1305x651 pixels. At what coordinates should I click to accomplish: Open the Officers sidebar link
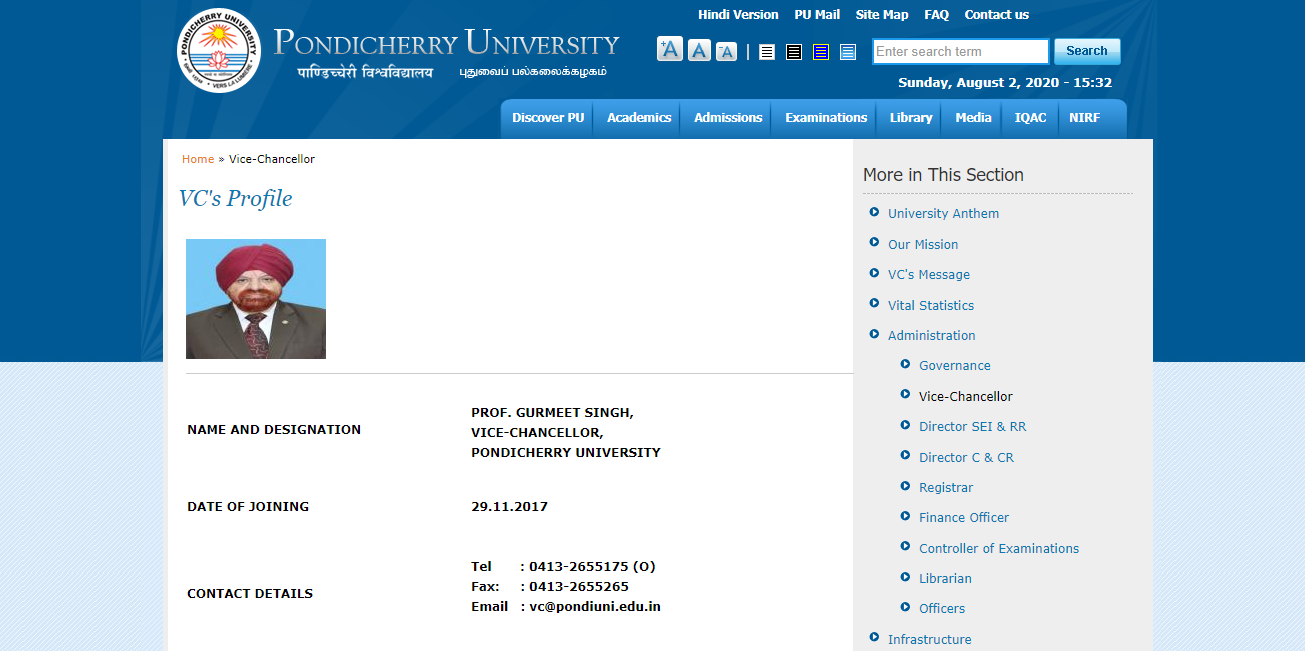942,608
